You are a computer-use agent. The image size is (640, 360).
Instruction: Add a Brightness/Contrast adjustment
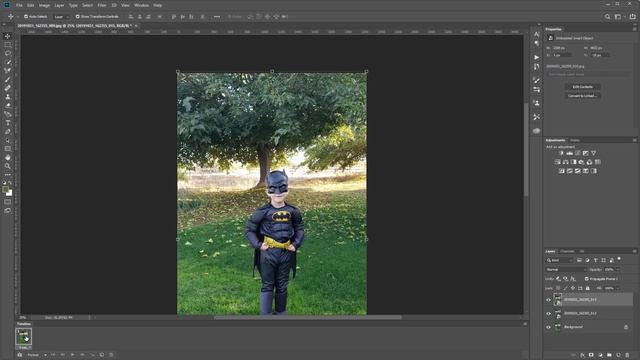click(562, 153)
